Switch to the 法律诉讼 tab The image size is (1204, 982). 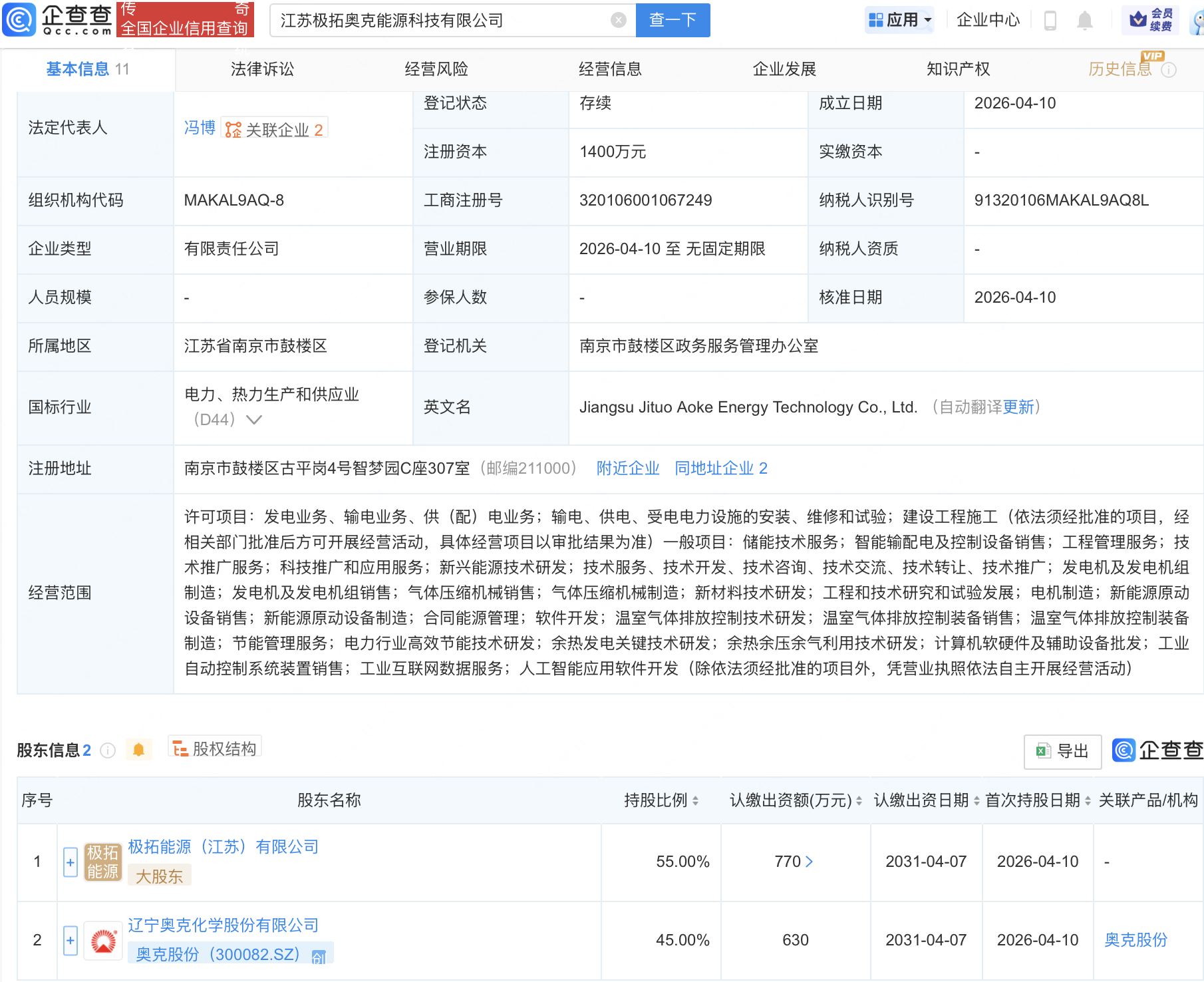(x=262, y=69)
